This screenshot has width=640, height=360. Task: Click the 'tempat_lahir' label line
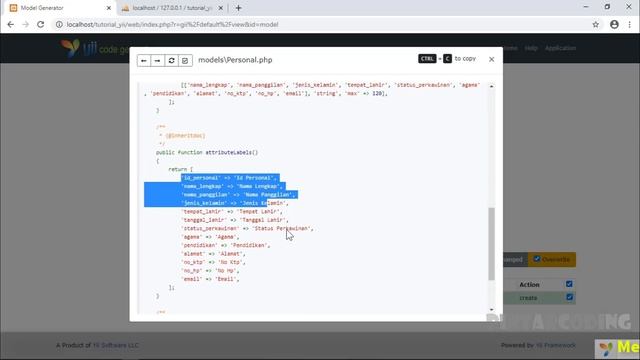[x=231, y=211]
